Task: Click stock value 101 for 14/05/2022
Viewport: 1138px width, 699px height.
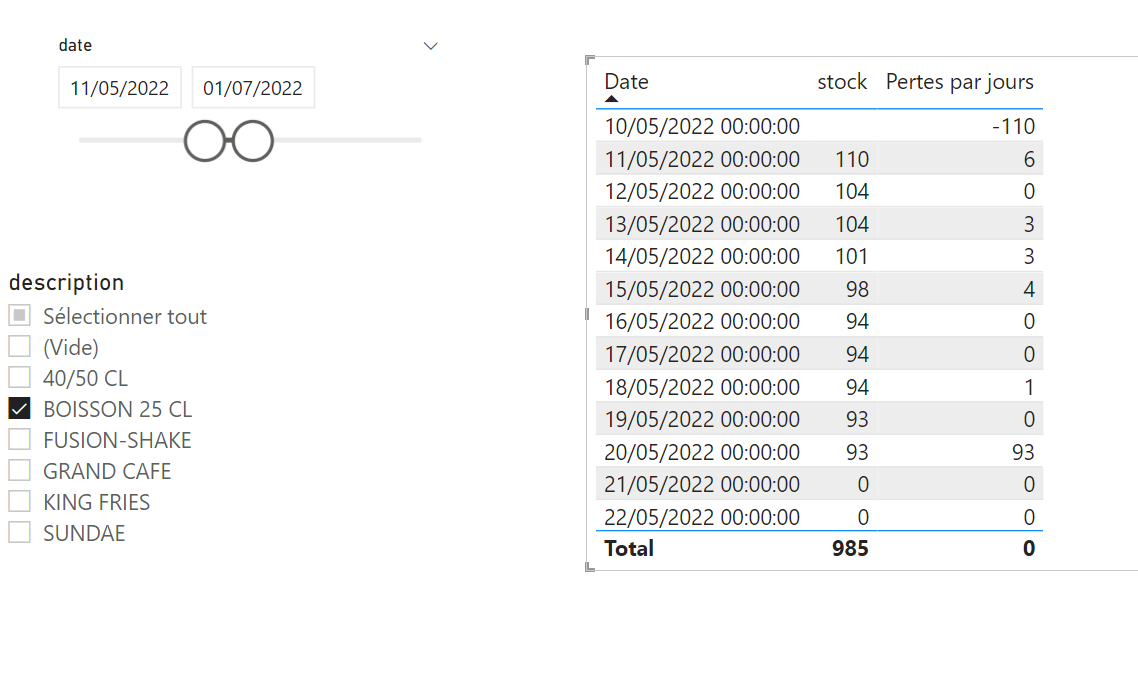Action: pos(851,256)
